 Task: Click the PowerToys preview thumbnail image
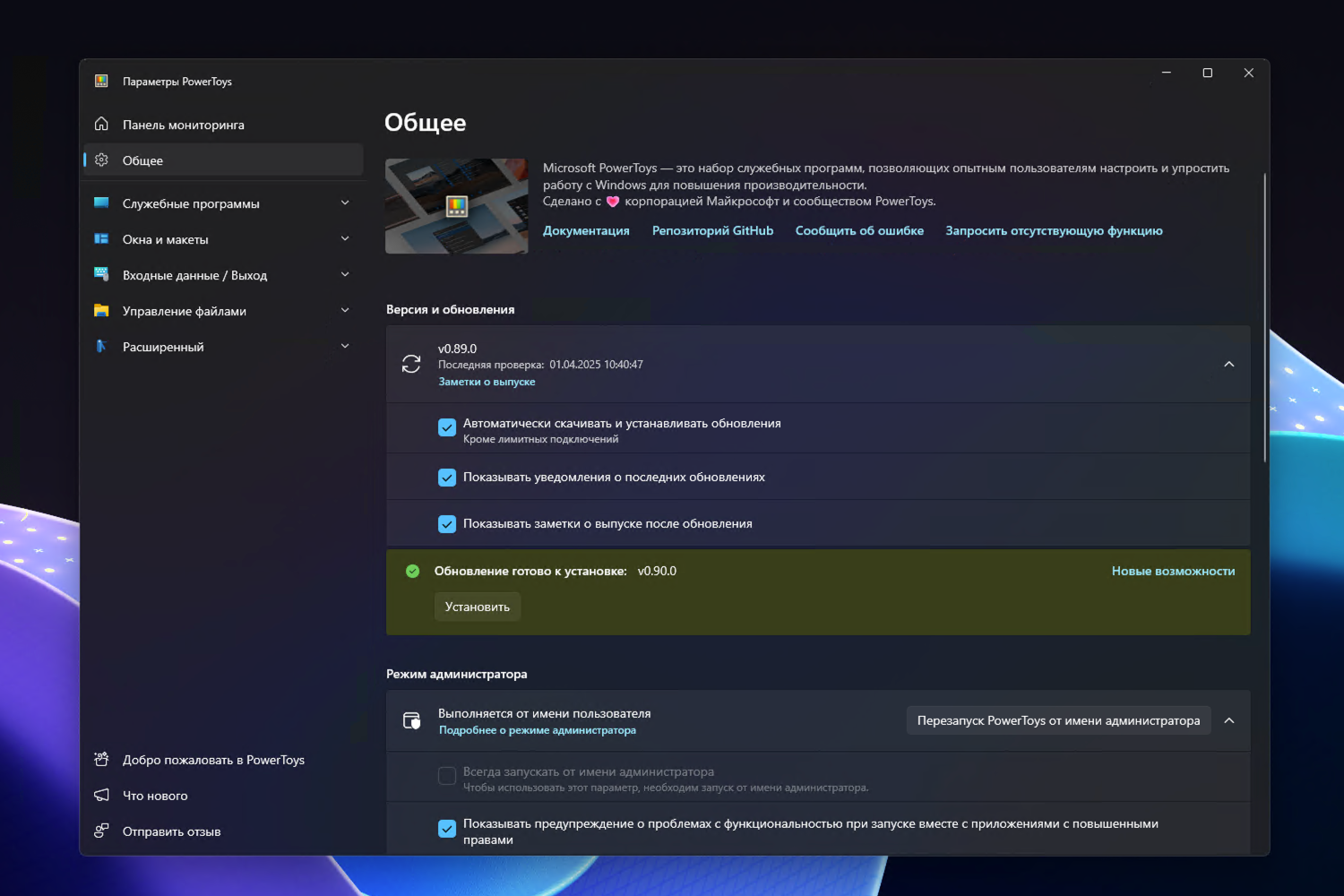(457, 206)
